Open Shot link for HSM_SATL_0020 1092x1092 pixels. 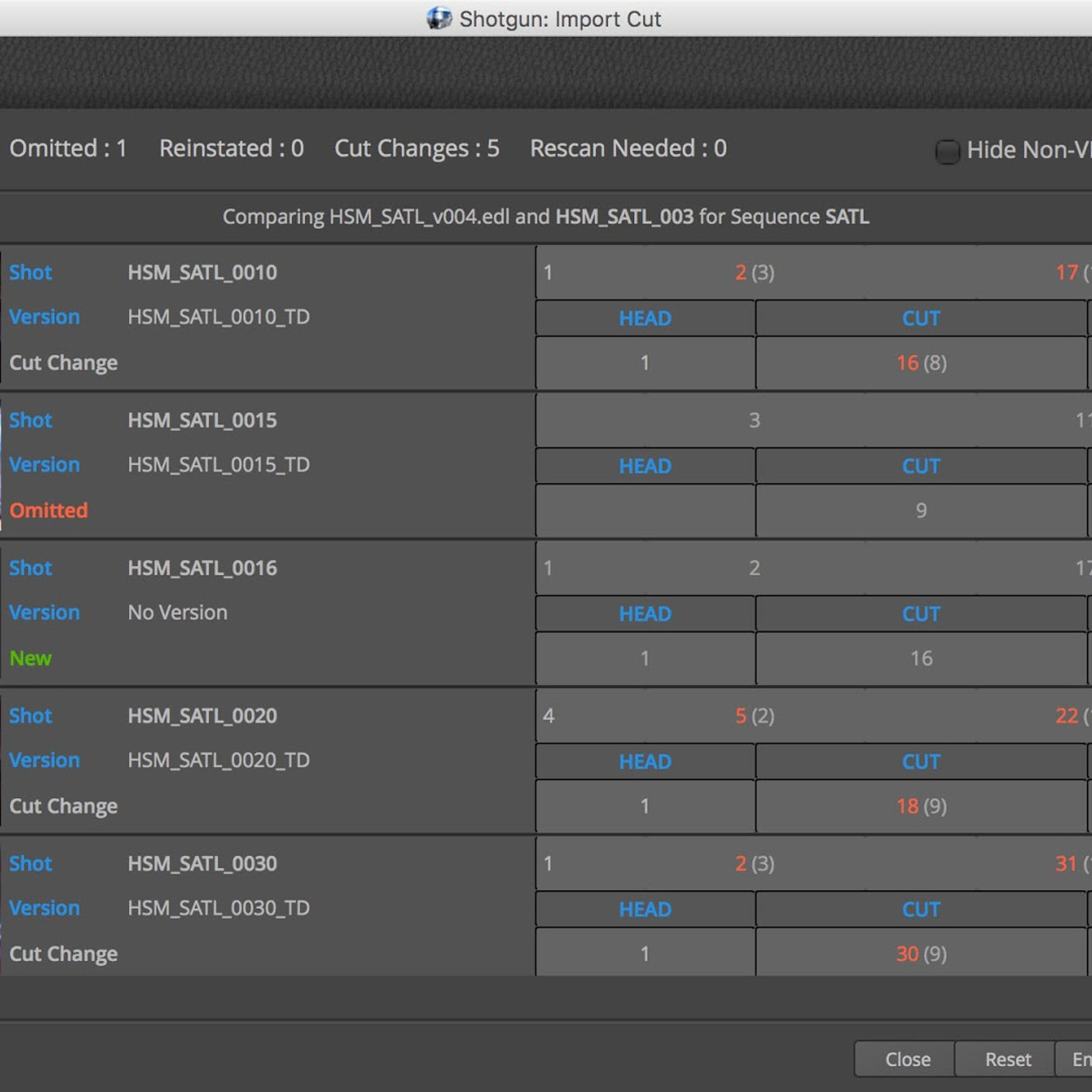coord(30,715)
